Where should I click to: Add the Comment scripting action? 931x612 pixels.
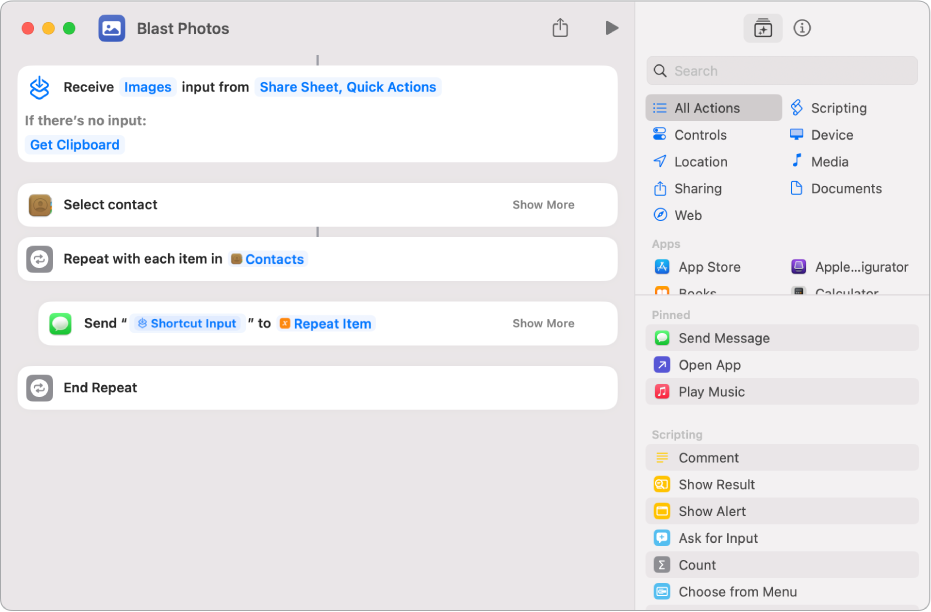pyautogui.click(x=782, y=458)
